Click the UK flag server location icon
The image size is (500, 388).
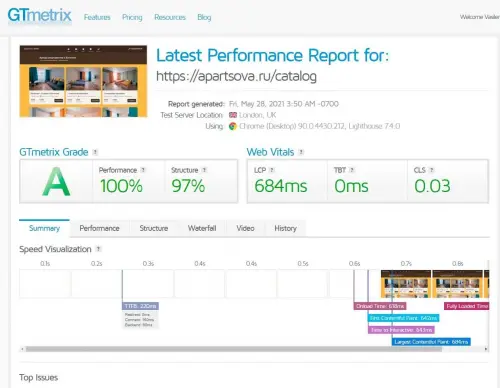233,115
